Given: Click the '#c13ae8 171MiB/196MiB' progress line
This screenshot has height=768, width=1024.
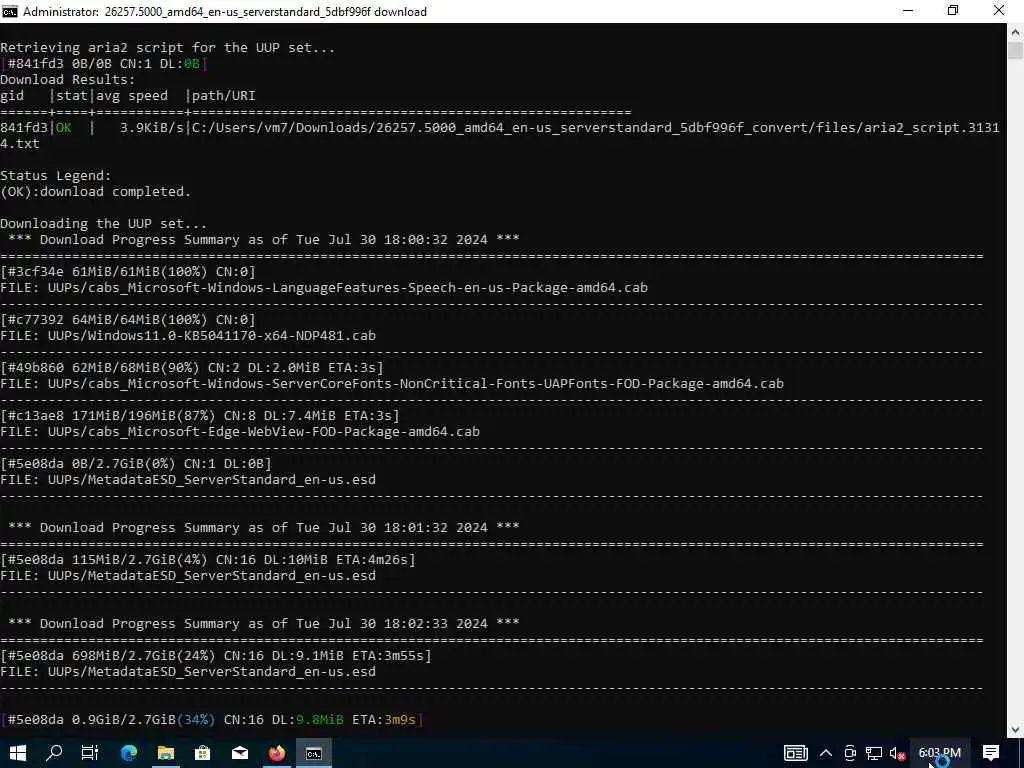Looking at the screenshot, I should click(200, 416).
